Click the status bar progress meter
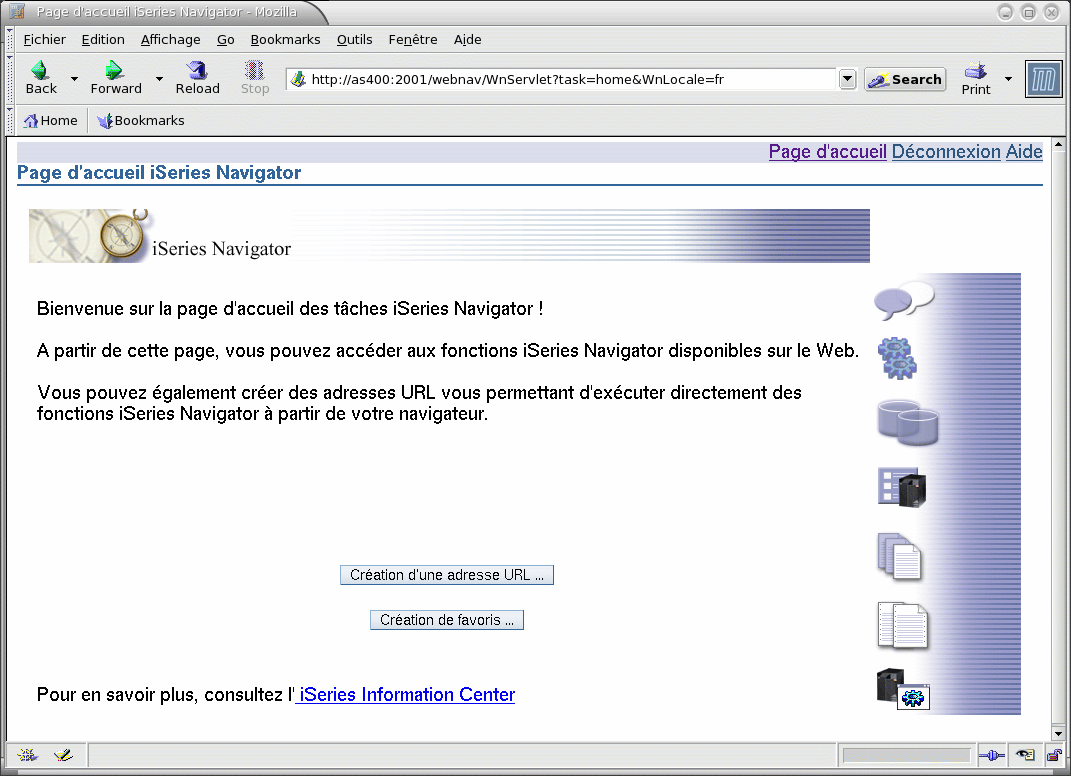The width and height of the screenshot is (1071, 776). coord(906,755)
